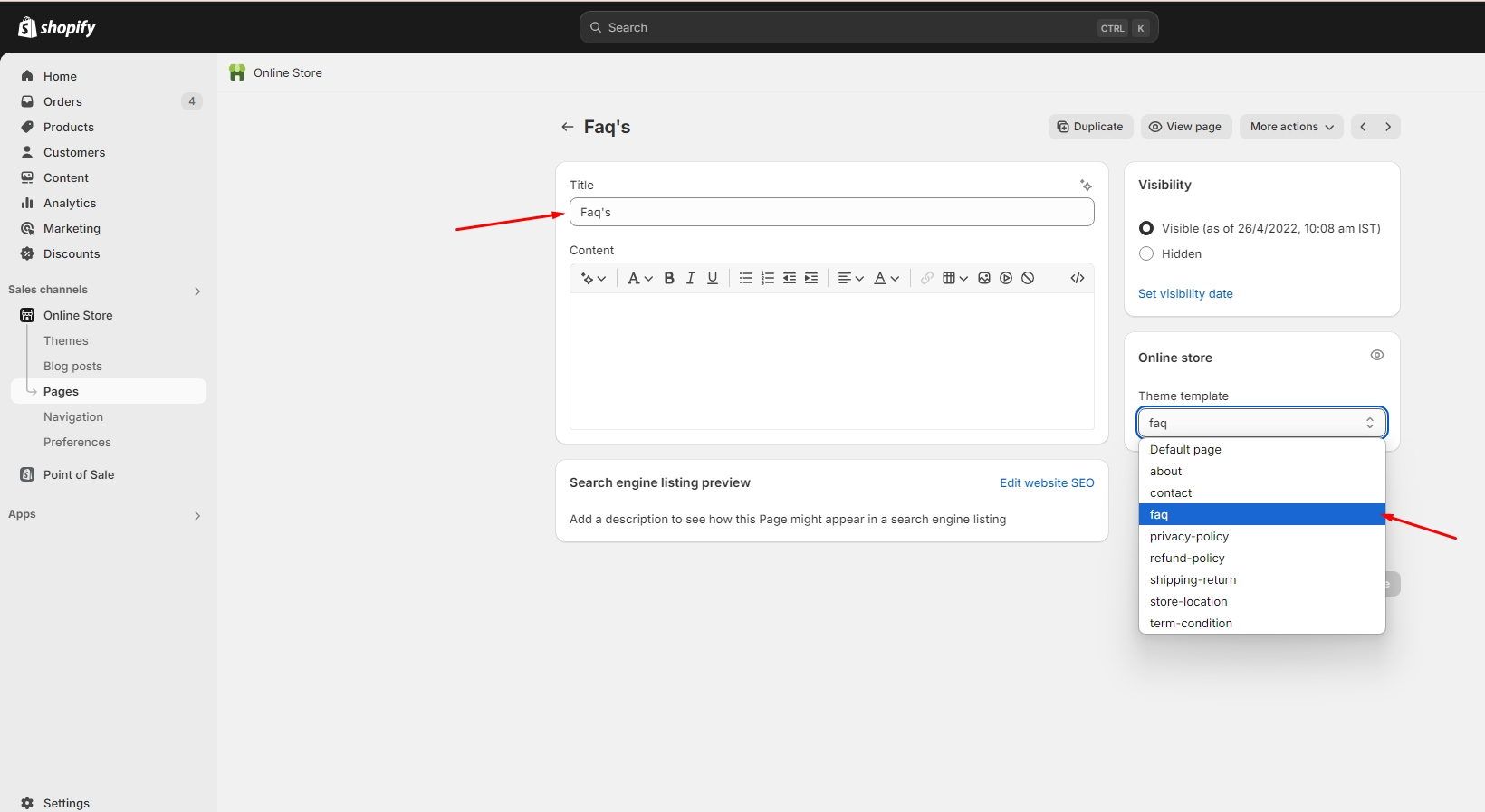
Task: Click the eye icon in Online store card
Action: (x=1376, y=356)
